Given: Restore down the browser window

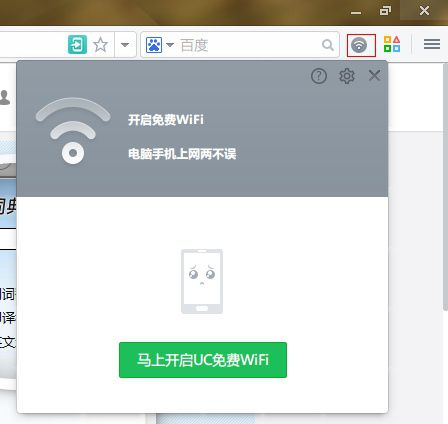Looking at the screenshot, I should [385, 11].
